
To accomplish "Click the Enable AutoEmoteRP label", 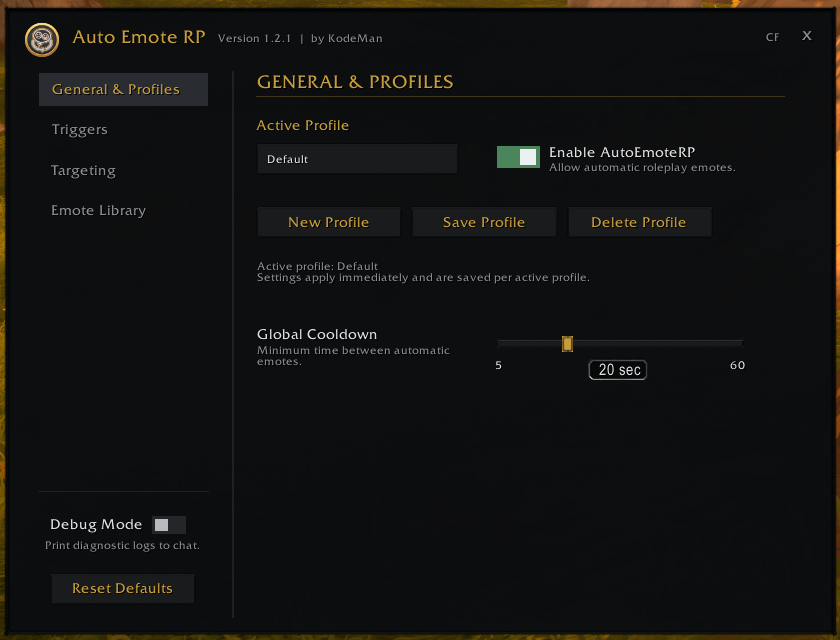I will (621, 152).
